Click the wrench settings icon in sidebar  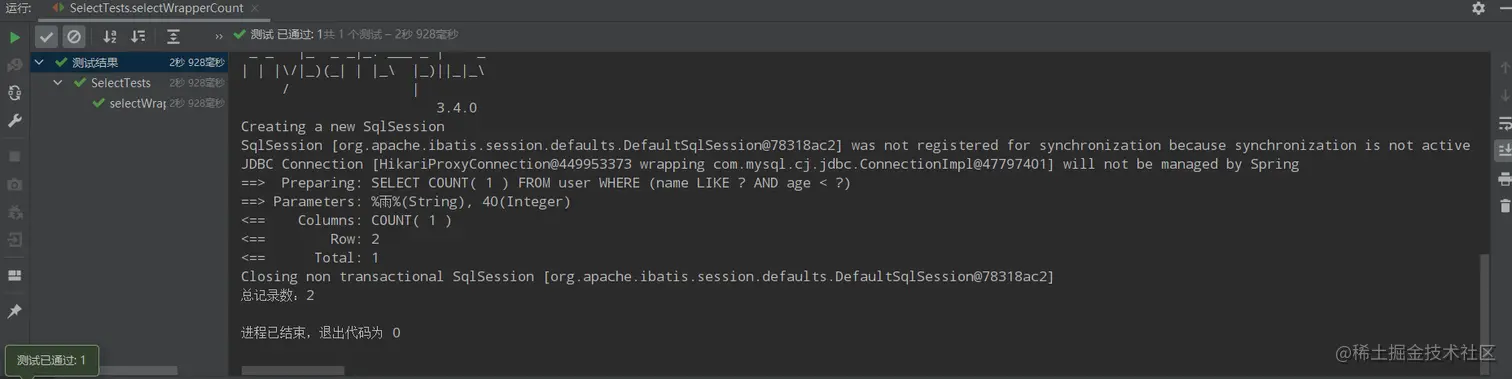[x=14, y=121]
